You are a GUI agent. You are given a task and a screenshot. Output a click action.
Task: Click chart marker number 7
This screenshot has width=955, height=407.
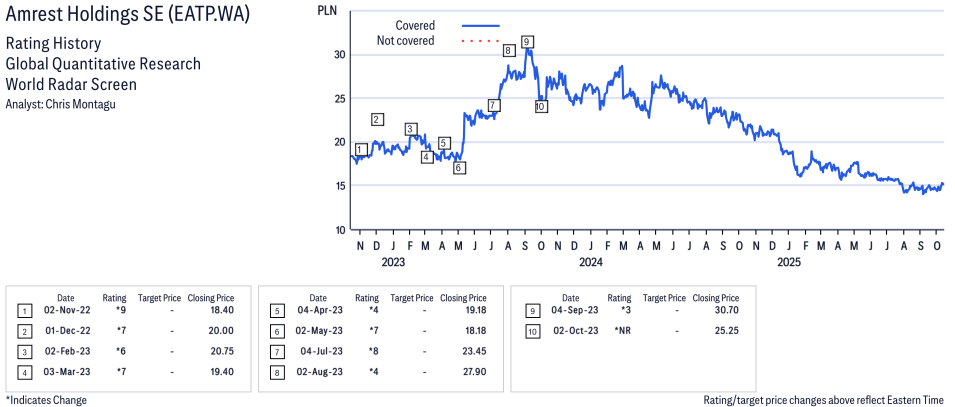pos(493,105)
